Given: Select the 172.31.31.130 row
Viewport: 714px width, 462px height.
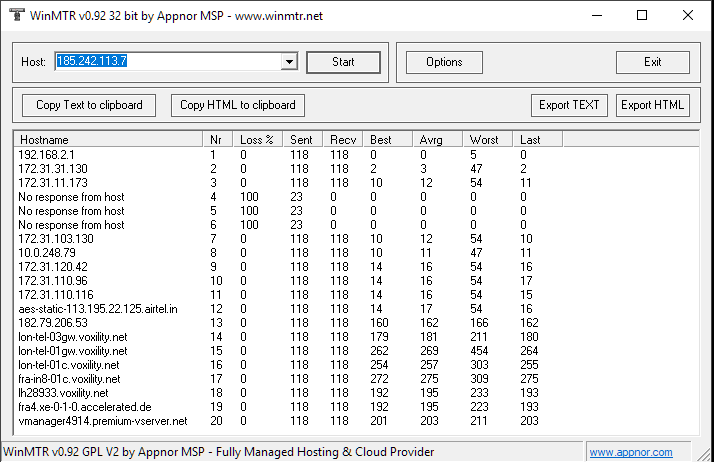Looking at the screenshot, I should 289,169.
